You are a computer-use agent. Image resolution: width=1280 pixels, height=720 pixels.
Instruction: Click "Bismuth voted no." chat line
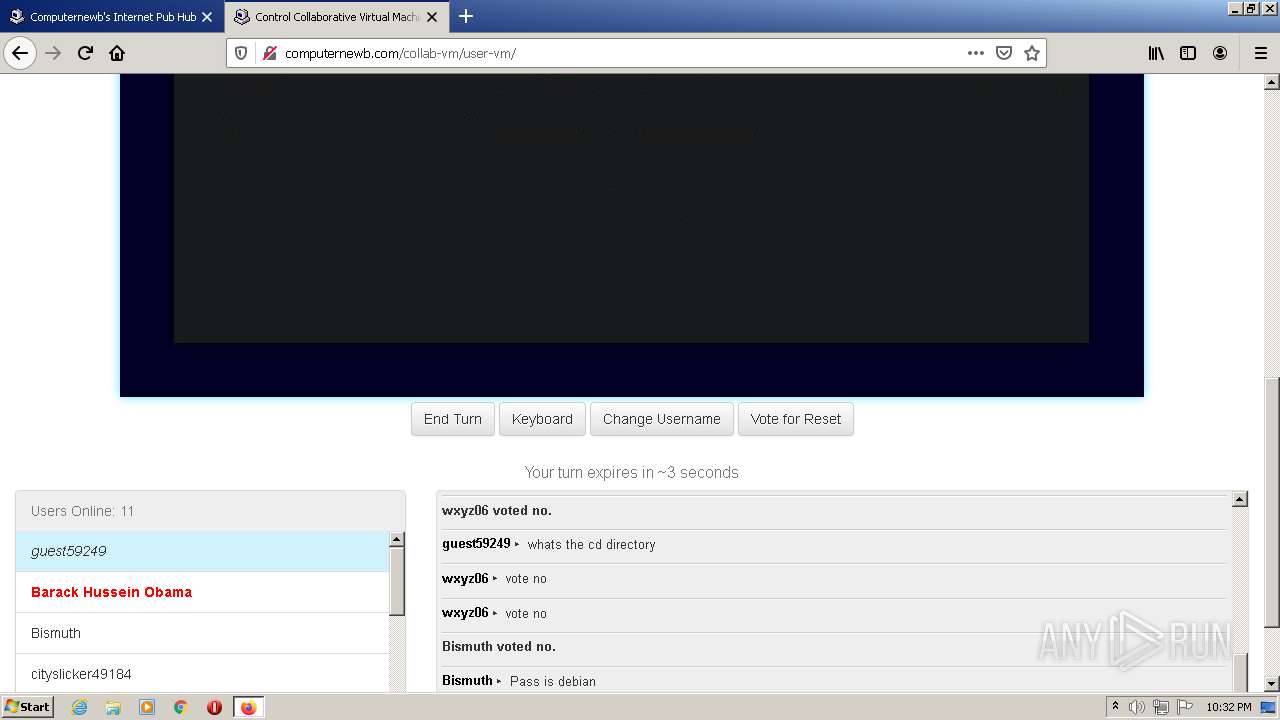pos(499,647)
